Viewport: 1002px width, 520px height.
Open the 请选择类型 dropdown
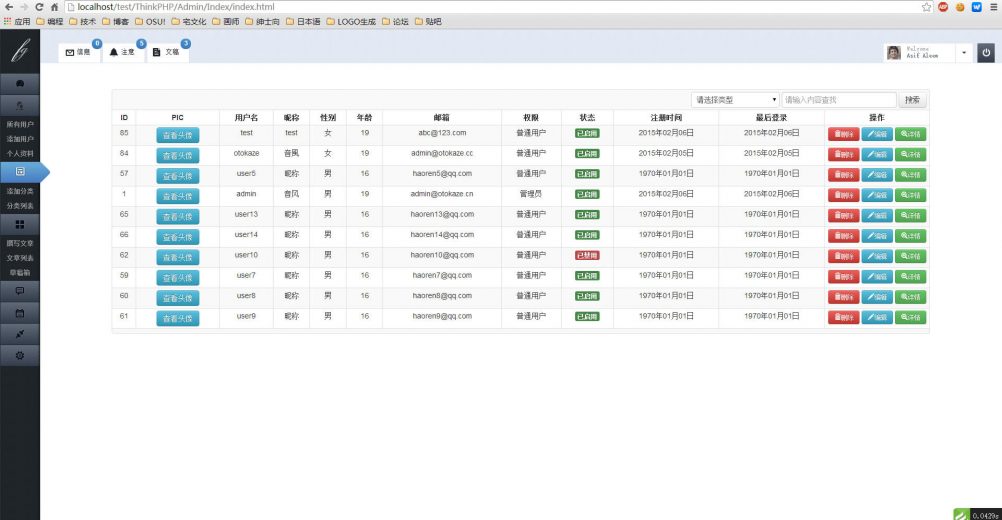click(735, 100)
